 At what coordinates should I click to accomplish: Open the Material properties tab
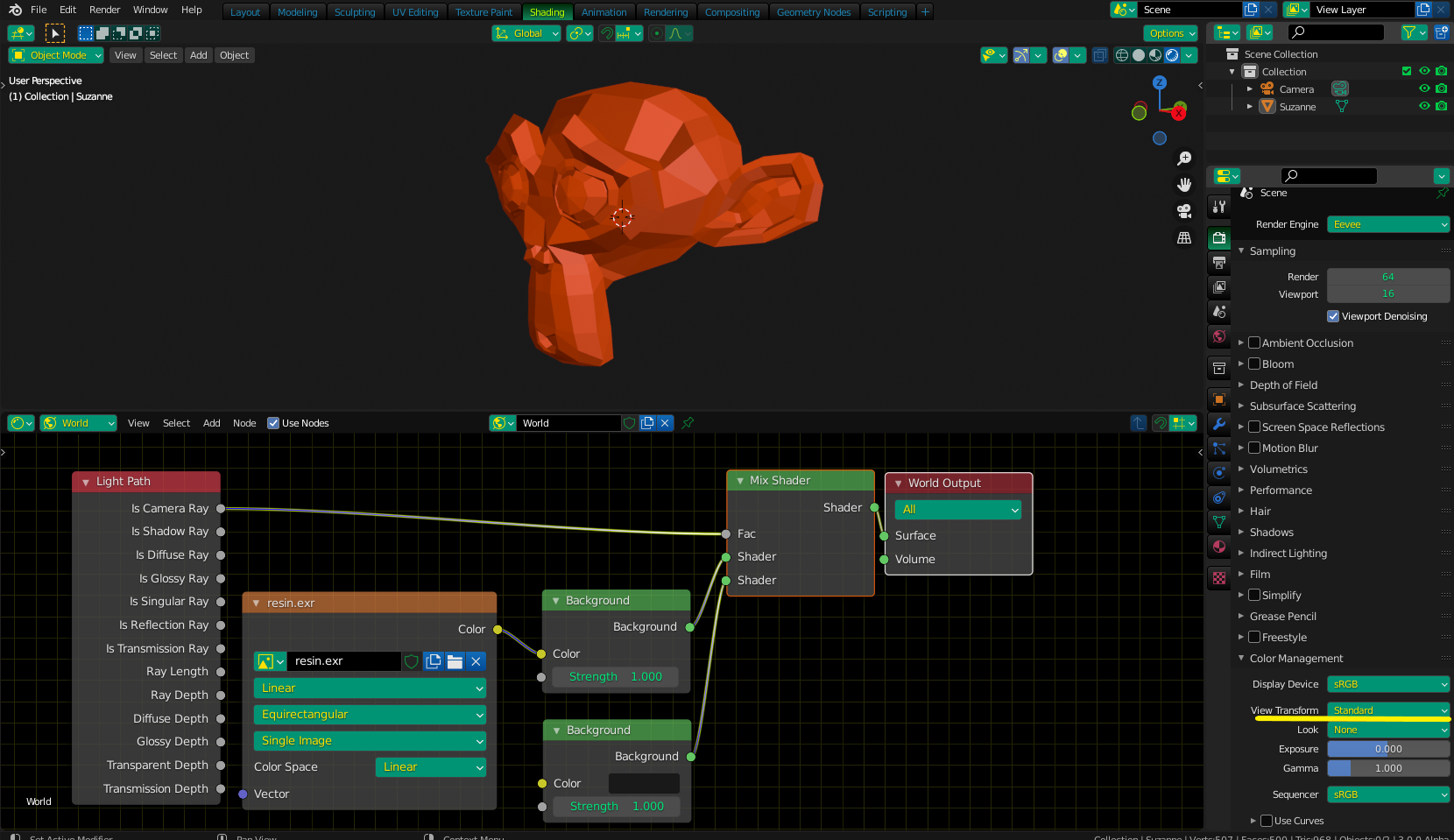[x=1219, y=547]
